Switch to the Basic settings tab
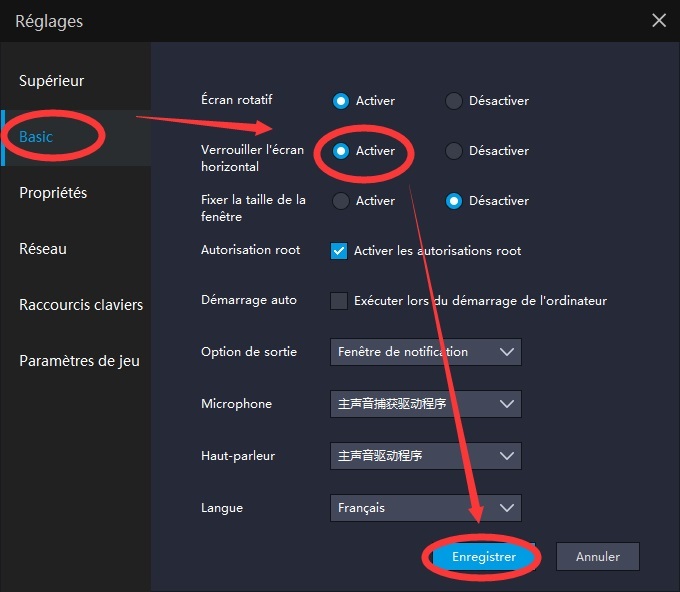Viewport: 680px width, 592px height. pyautogui.click(x=37, y=137)
